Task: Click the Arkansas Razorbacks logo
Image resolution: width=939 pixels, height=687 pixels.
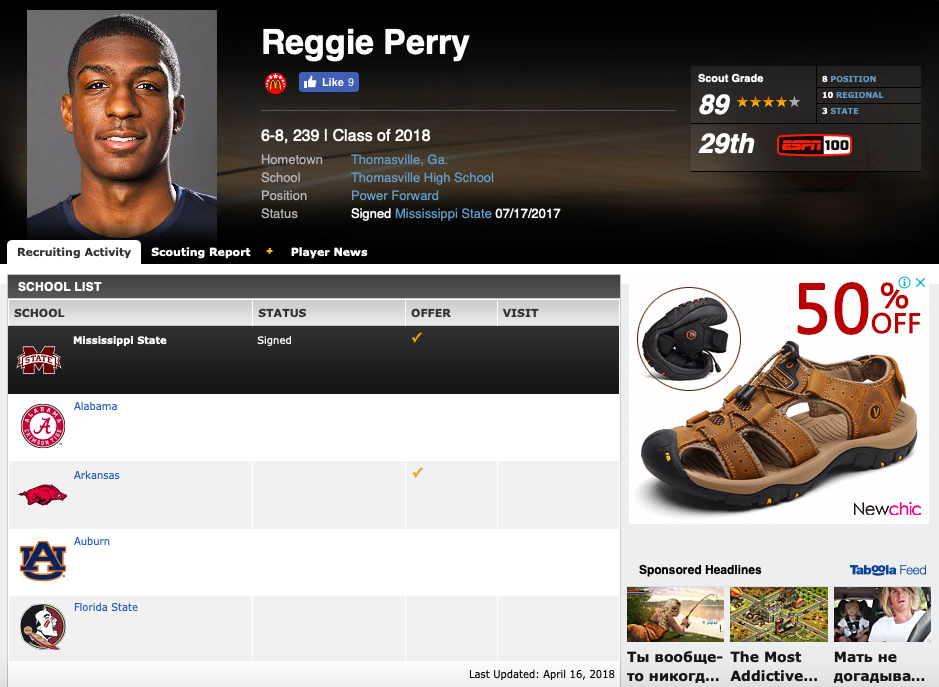Action: point(43,495)
